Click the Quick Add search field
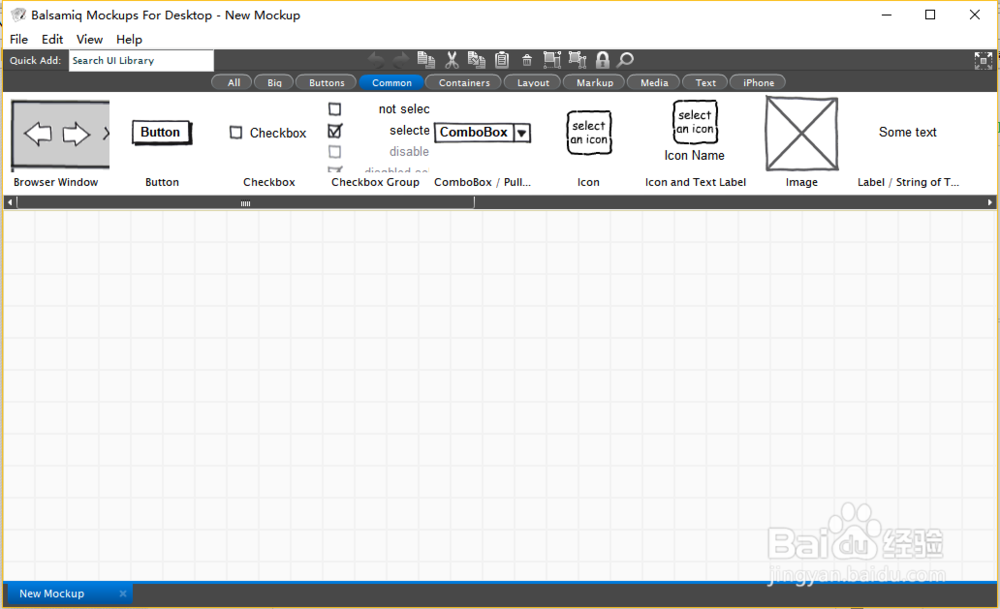Screen dimensions: 1000x609 pos(141,61)
